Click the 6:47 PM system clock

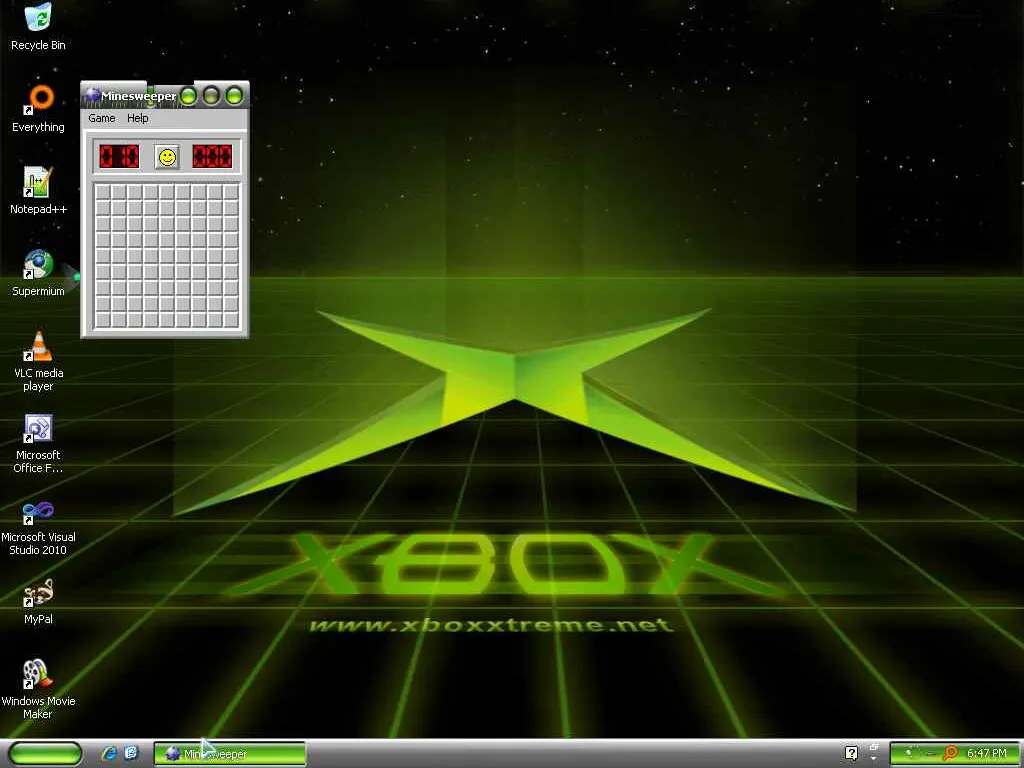pos(987,753)
